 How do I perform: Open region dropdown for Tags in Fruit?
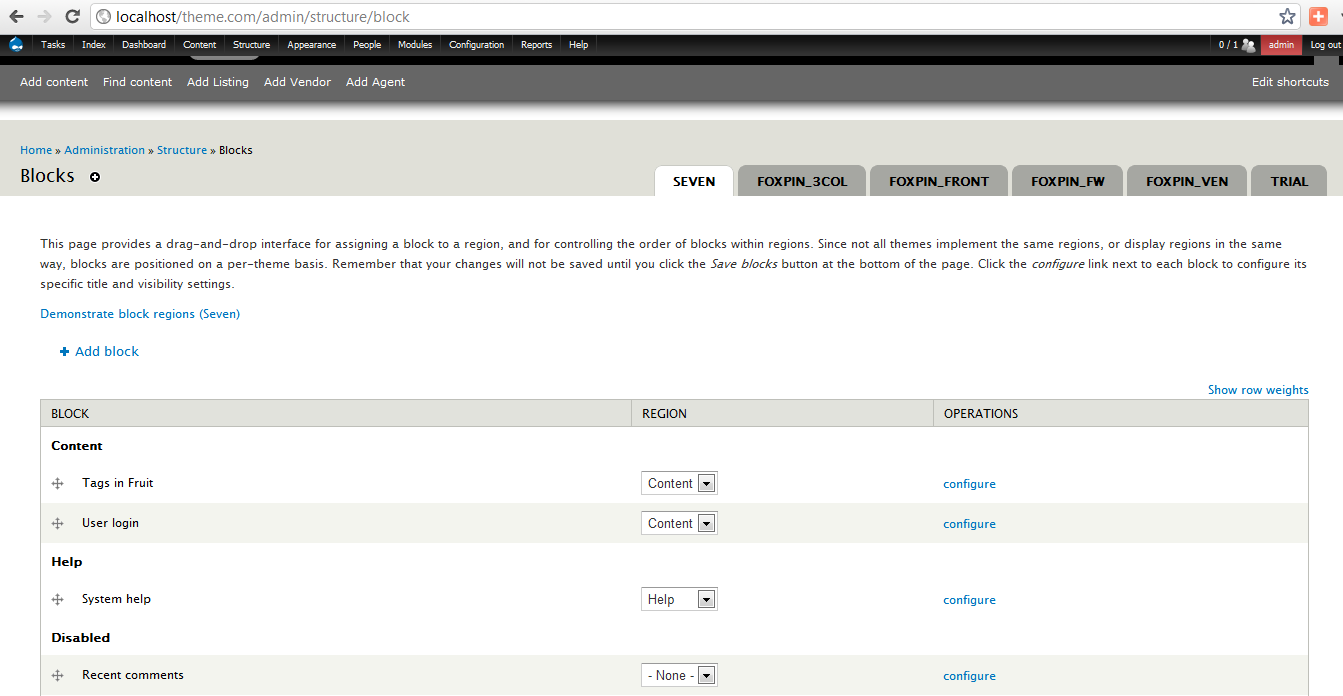(679, 483)
